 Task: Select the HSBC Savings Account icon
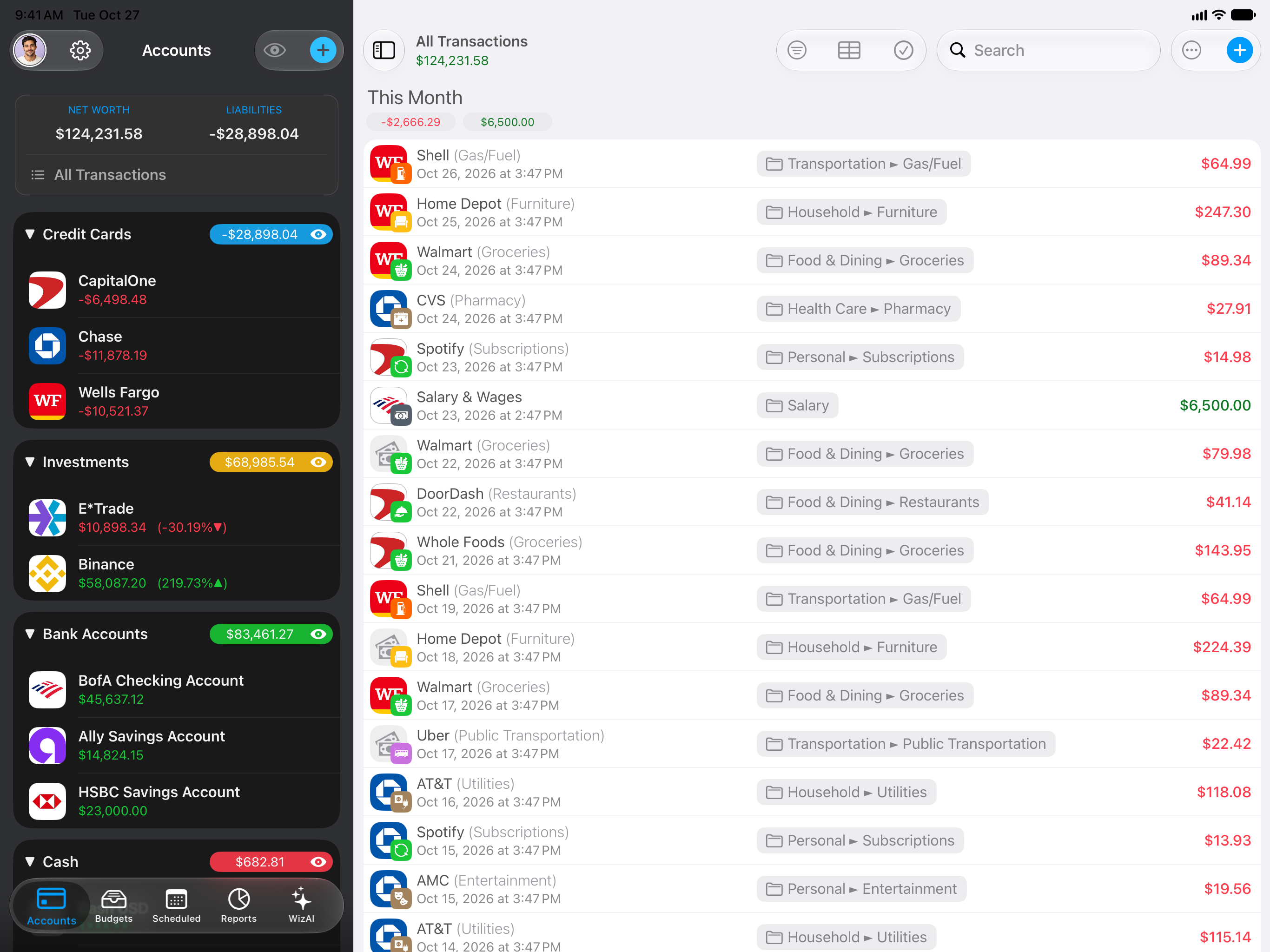(x=48, y=801)
